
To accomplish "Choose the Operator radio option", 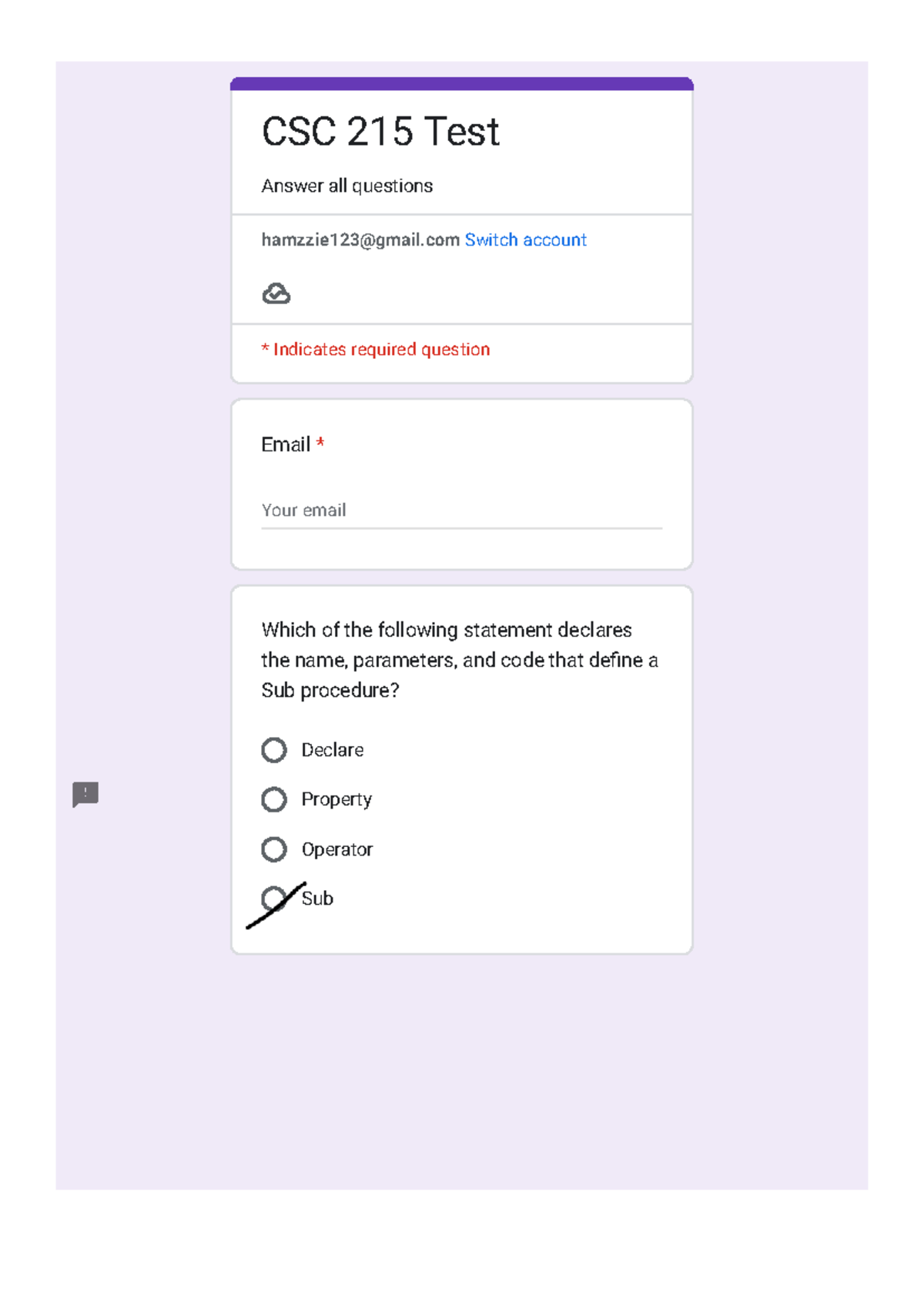I will tap(274, 849).
